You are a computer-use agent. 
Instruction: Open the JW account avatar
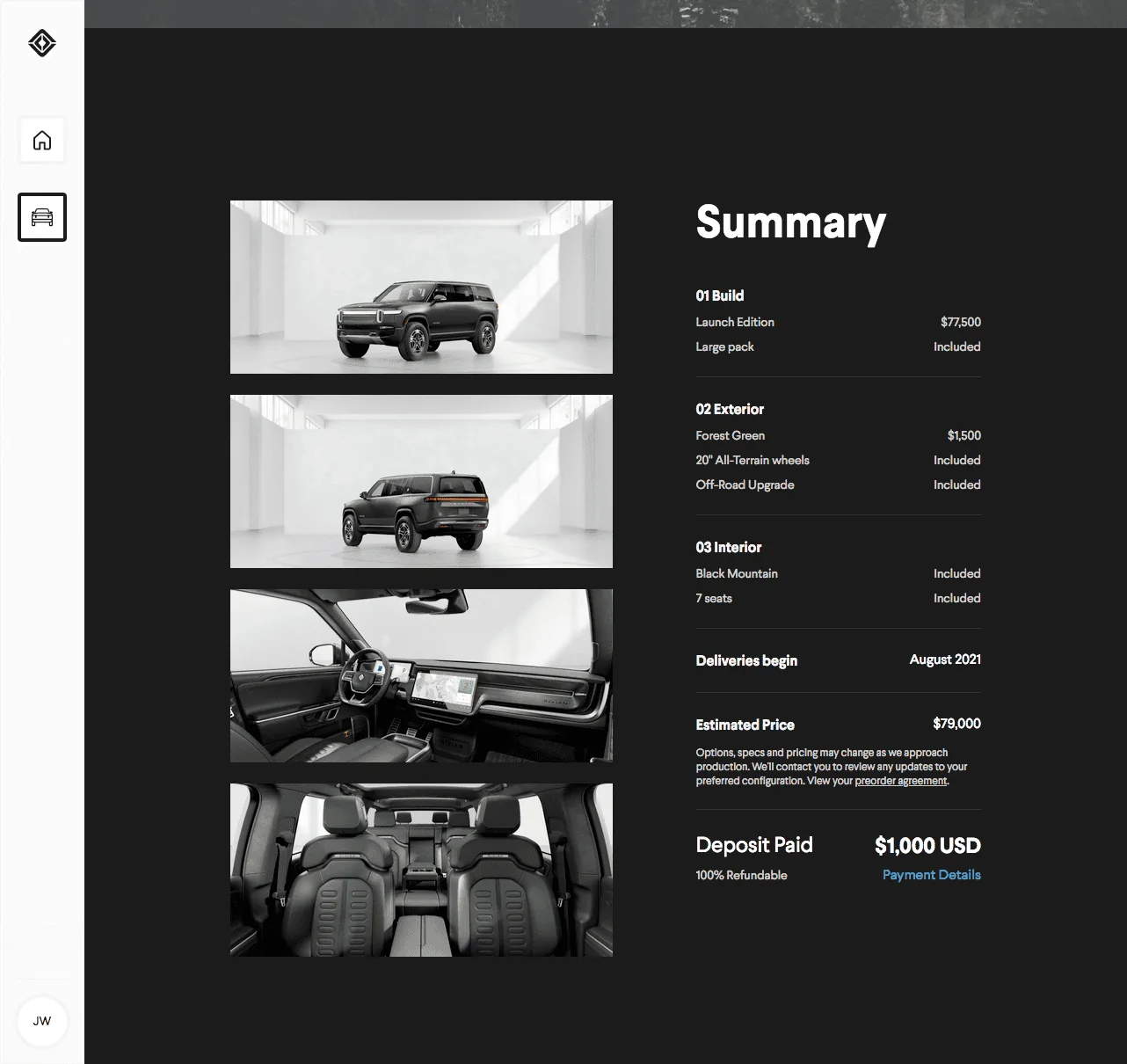point(42,1022)
